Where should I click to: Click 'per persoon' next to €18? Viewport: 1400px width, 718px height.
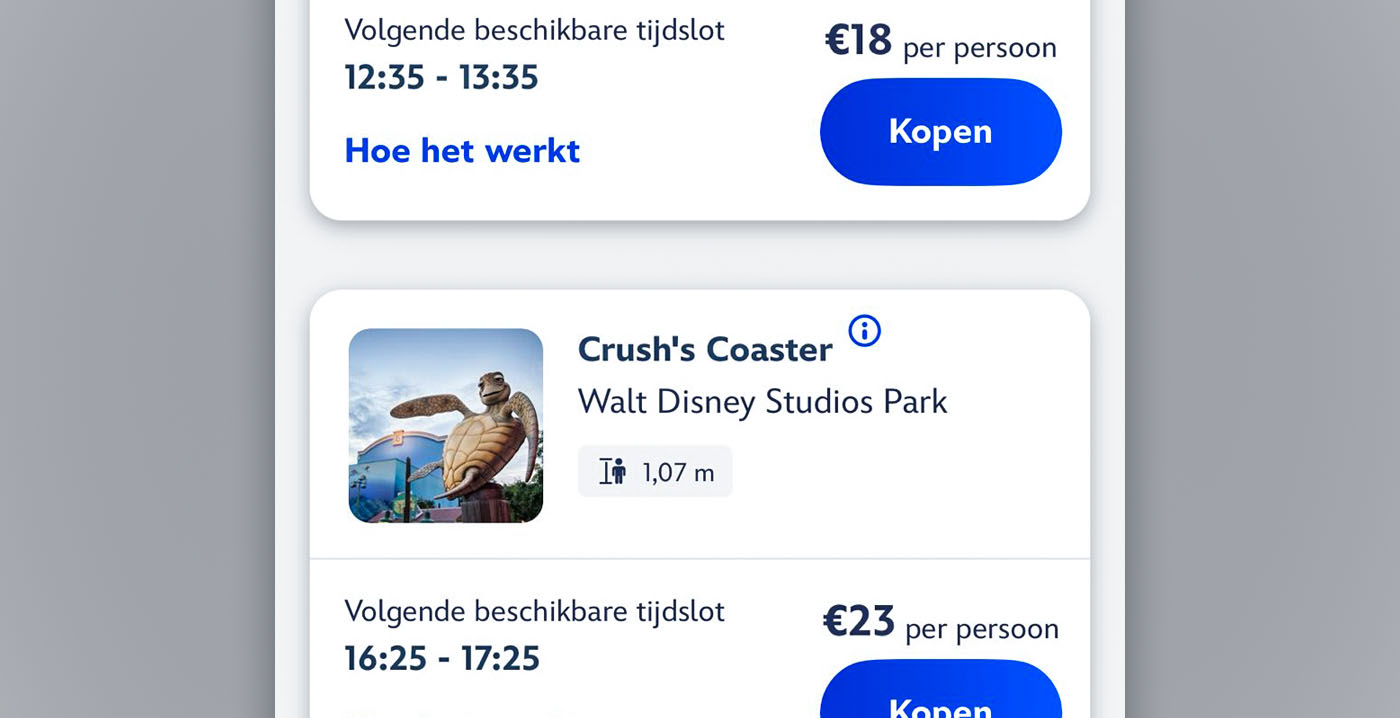(x=979, y=48)
